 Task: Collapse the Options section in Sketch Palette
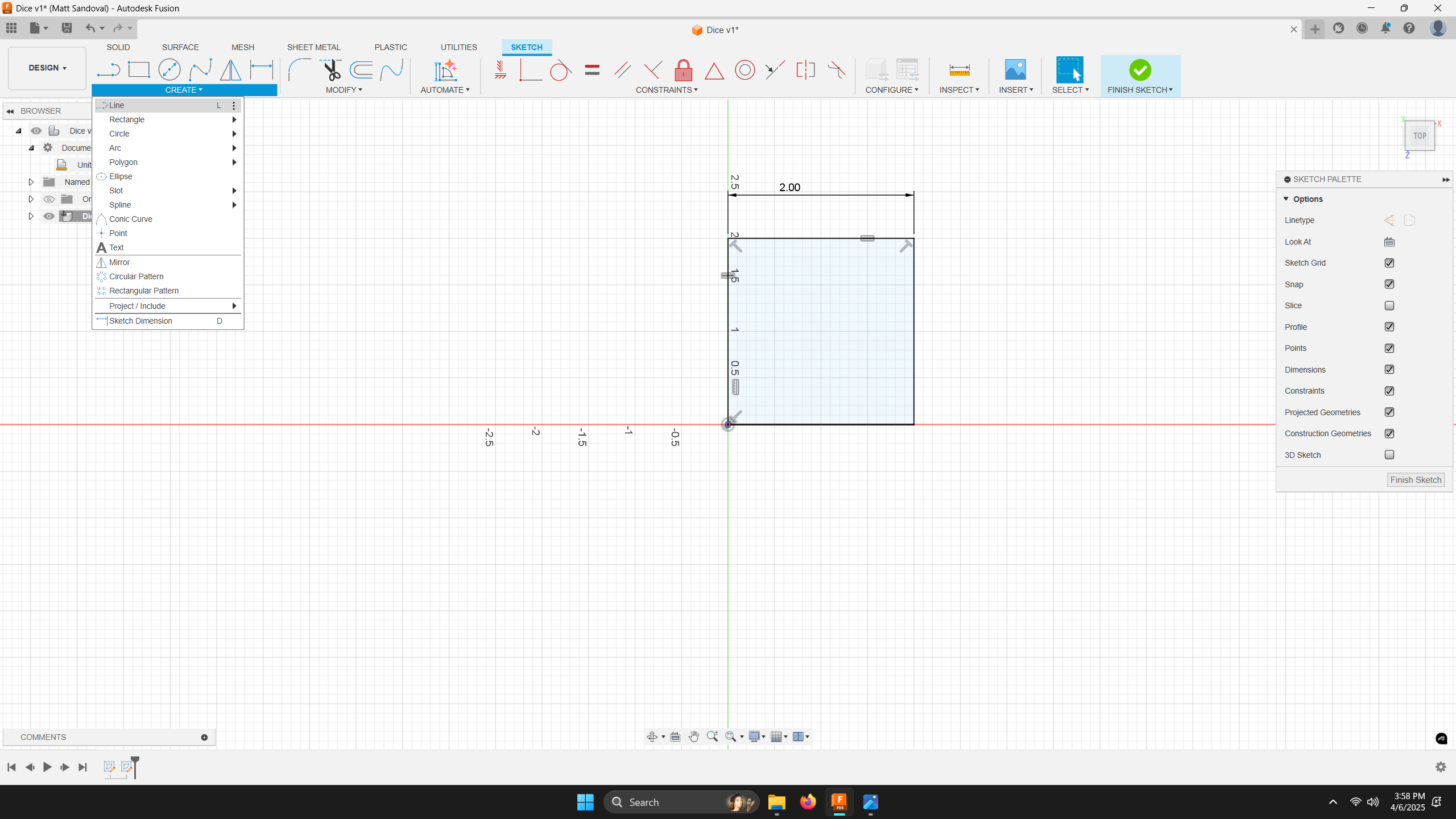point(1286,199)
